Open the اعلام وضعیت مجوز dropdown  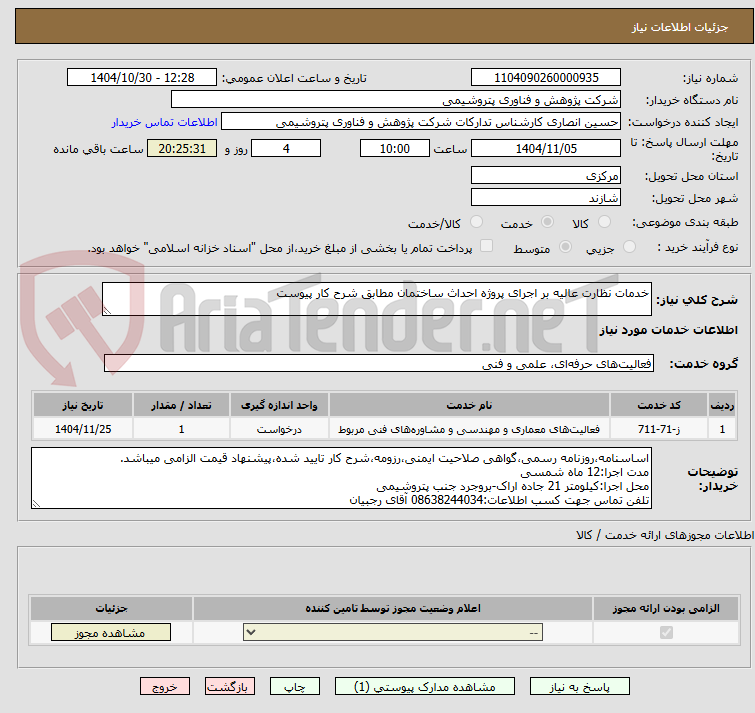(x=393, y=633)
